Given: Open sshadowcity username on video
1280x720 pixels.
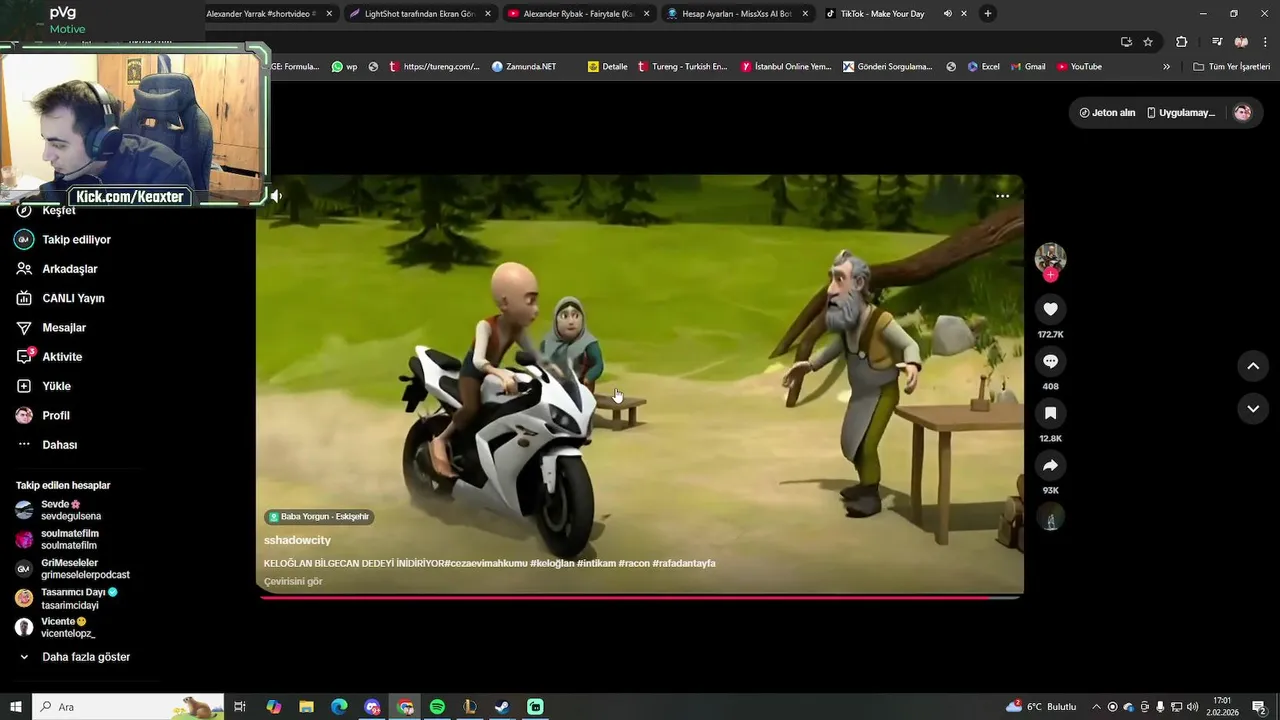Looking at the screenshot, I should tap(297, 540).
